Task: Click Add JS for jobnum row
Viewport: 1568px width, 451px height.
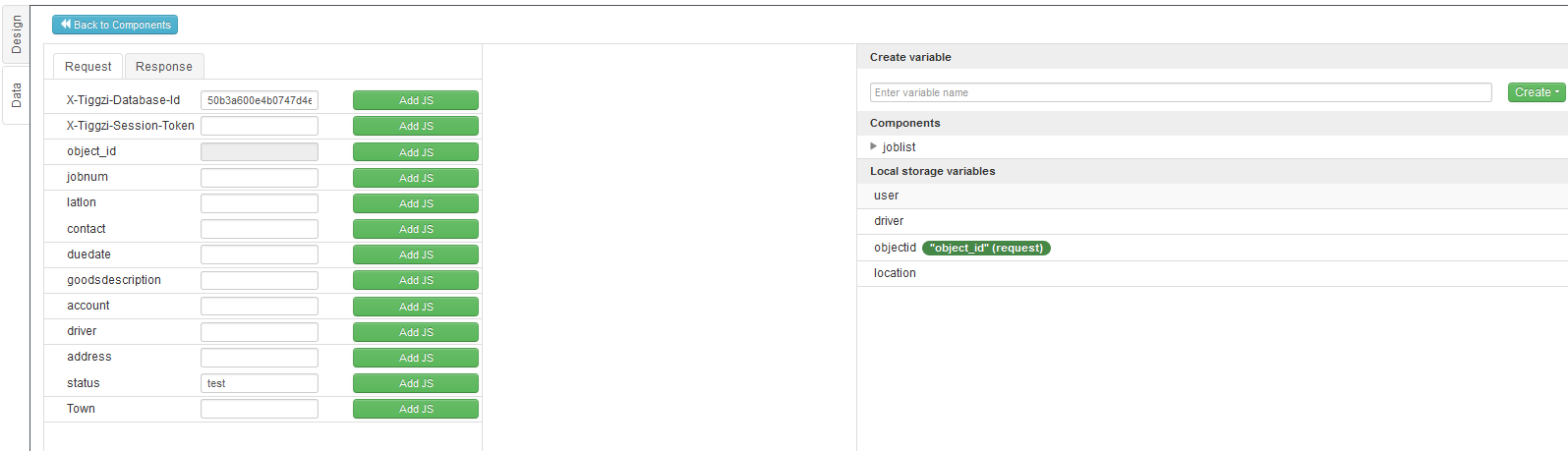Action: click(x=416, y=178)
